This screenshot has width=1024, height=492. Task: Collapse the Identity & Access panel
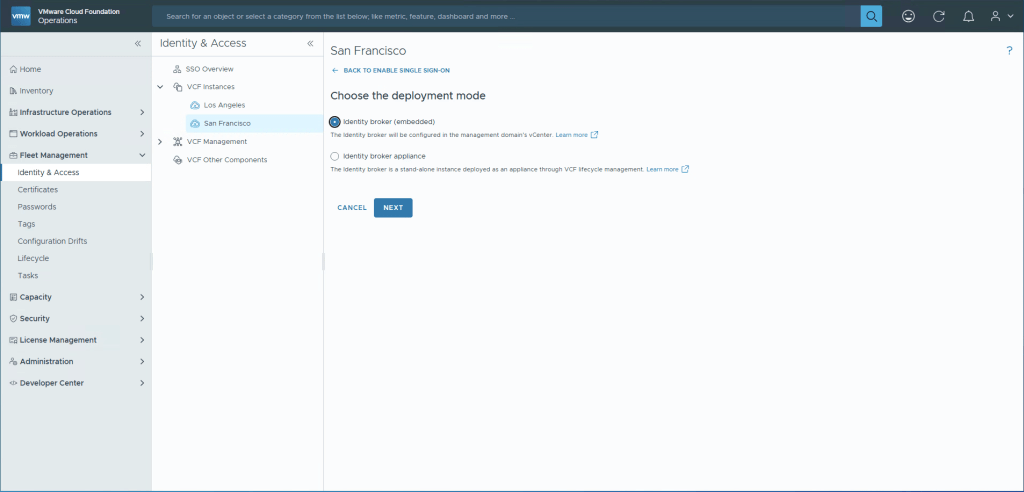(310, 44)
